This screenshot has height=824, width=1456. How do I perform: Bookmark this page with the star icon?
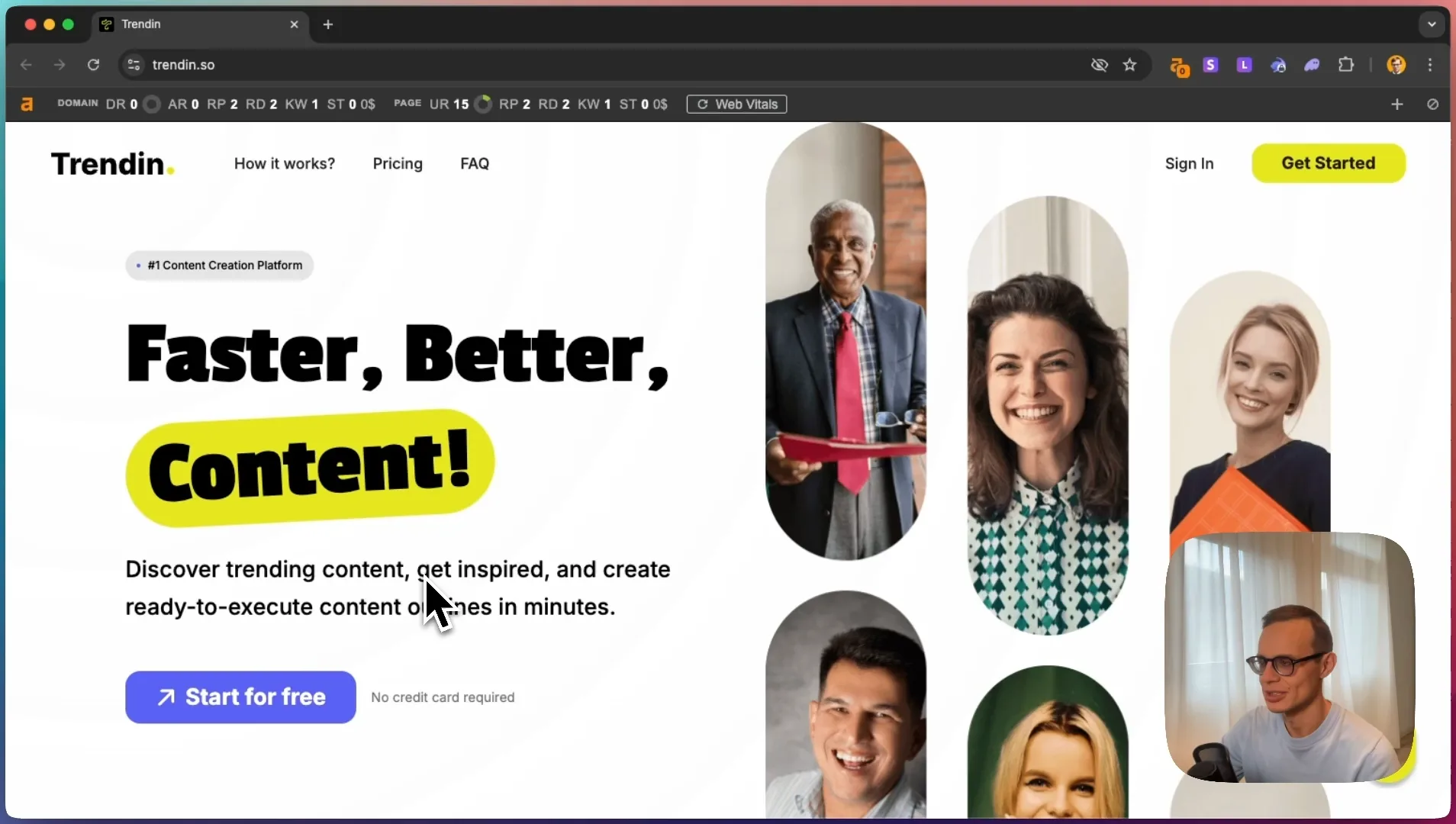[1130, 65]
